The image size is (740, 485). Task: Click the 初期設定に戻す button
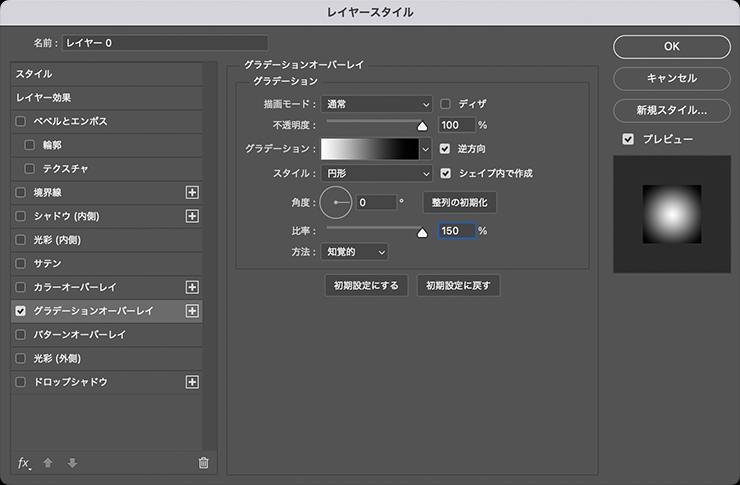(x=458, y=285)
